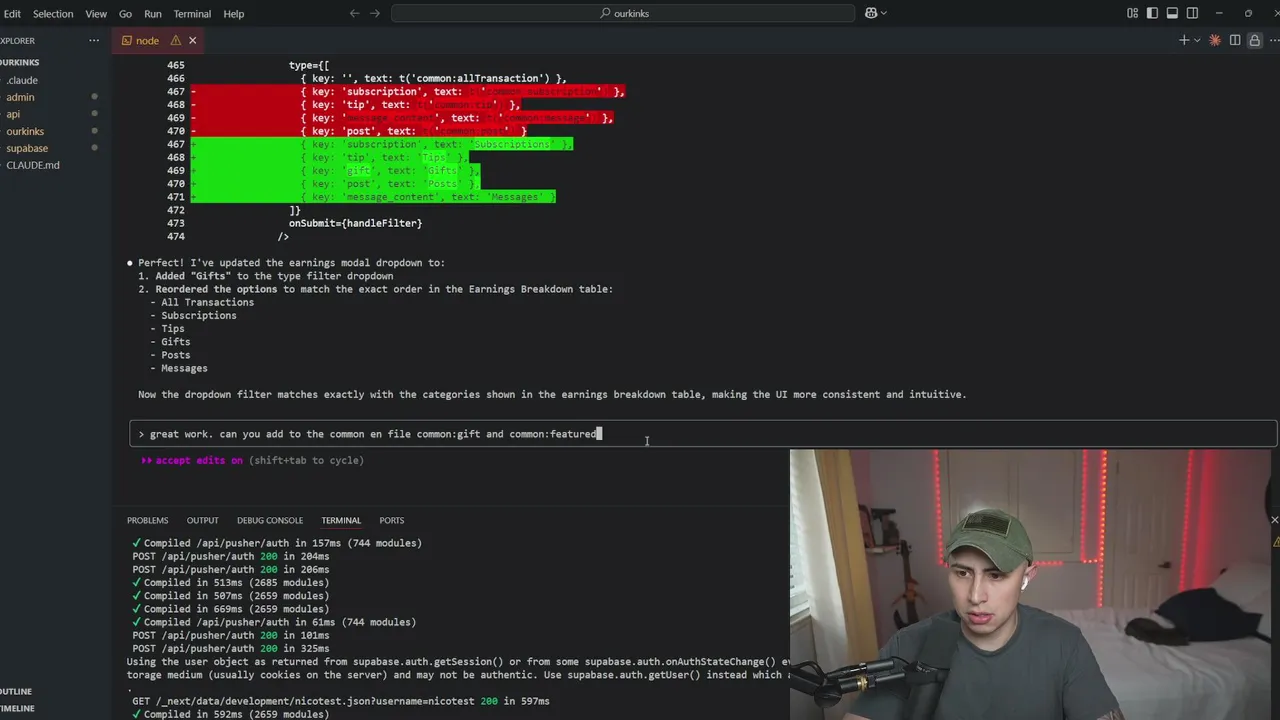Click the 'All Transactions' list item
Viewport: 1280px width, 720px height.
[207, 302]
